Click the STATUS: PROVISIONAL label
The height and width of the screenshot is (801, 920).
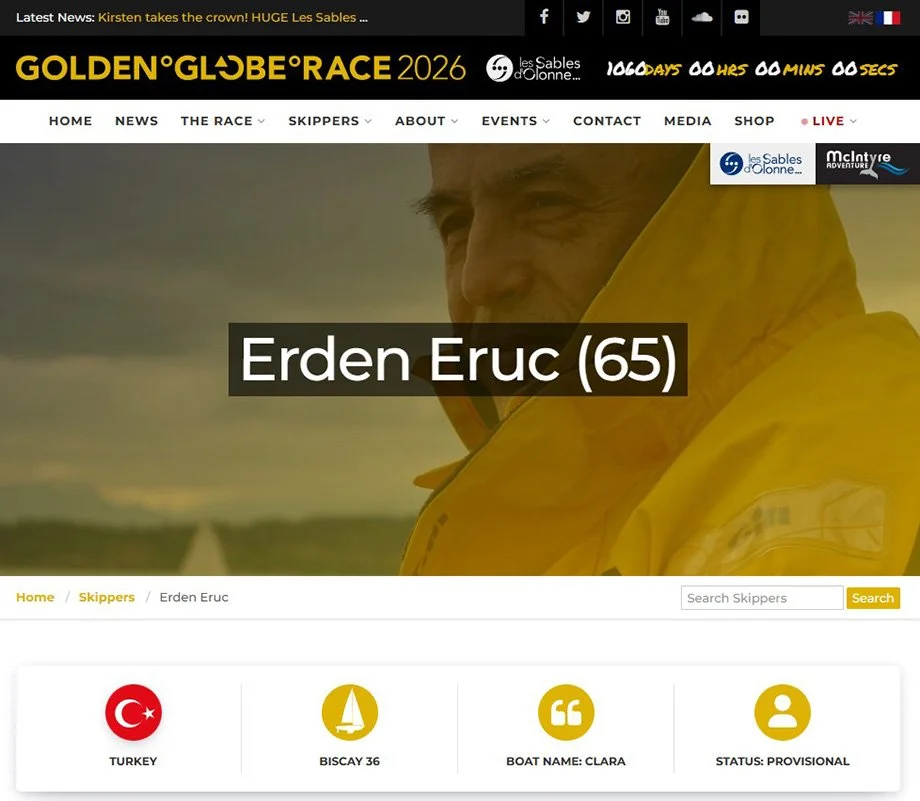(x=783, y=761)
